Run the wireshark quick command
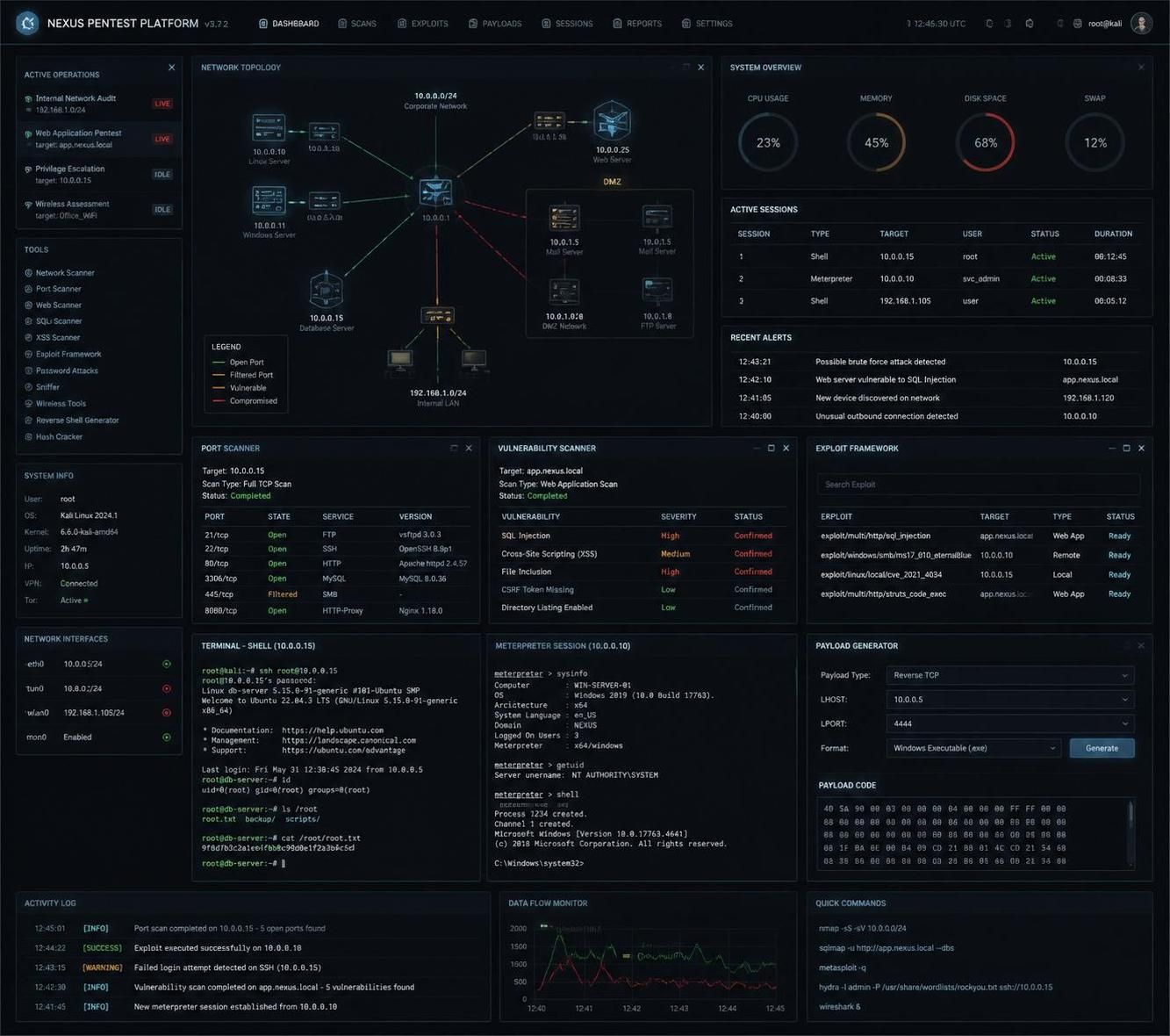This screenshot has height=1036, width=1170. click(840, 1007)
